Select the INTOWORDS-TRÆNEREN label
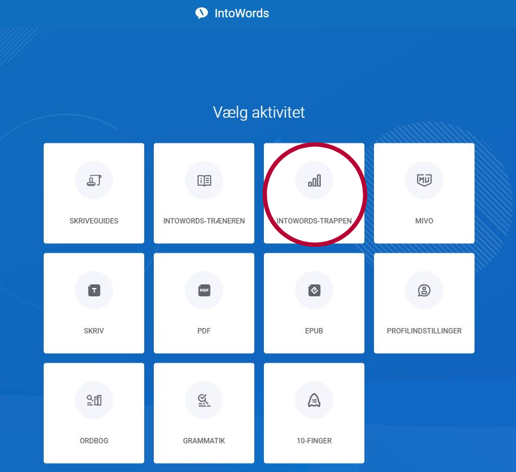Image resolution: width=516 pixels, height=472 pixels. coord(204,221)
